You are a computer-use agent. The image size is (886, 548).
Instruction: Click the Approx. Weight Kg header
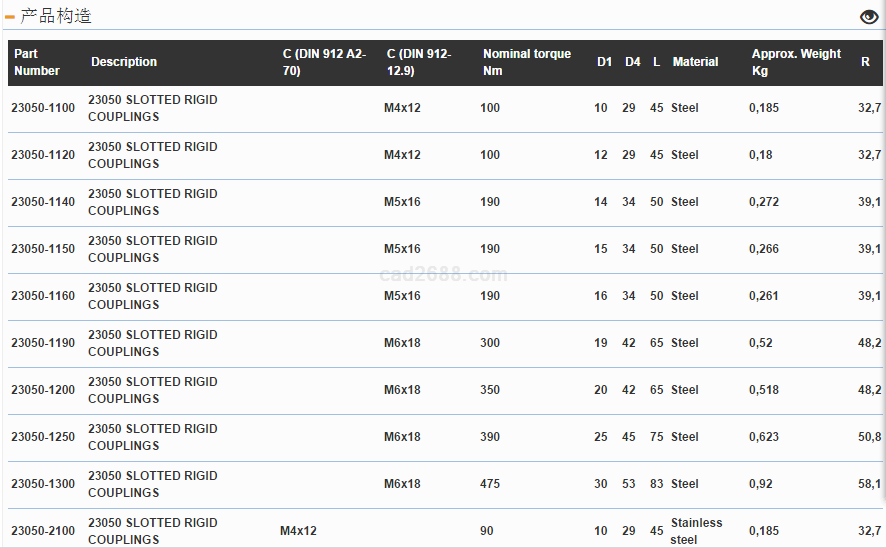(796, 62)
